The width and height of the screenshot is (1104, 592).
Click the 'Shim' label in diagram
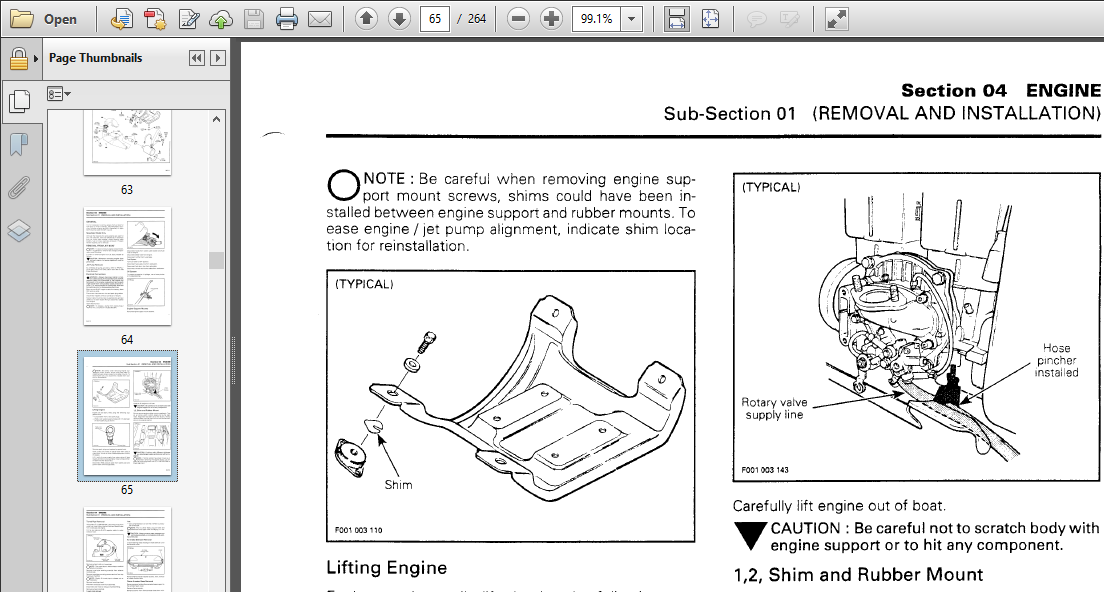tap(399, 485)
